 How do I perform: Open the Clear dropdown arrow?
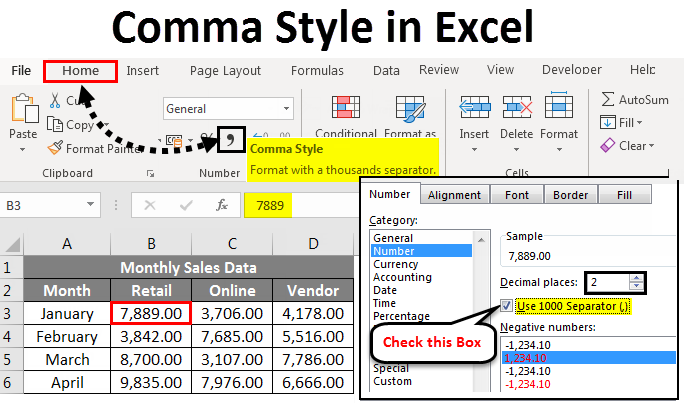(651, 146)
